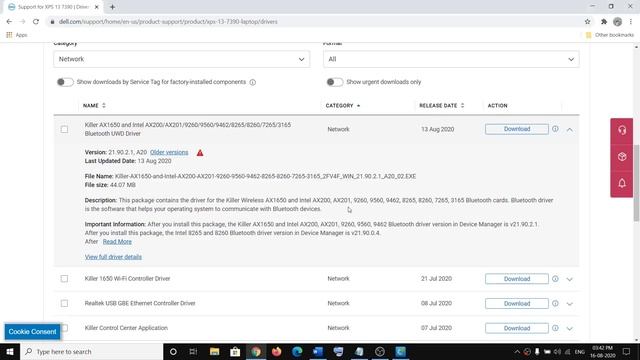Click info icon for Killer 1650 Wi-Fi driver
Viewport: 640px width, 360px height.
click(555, 279)
